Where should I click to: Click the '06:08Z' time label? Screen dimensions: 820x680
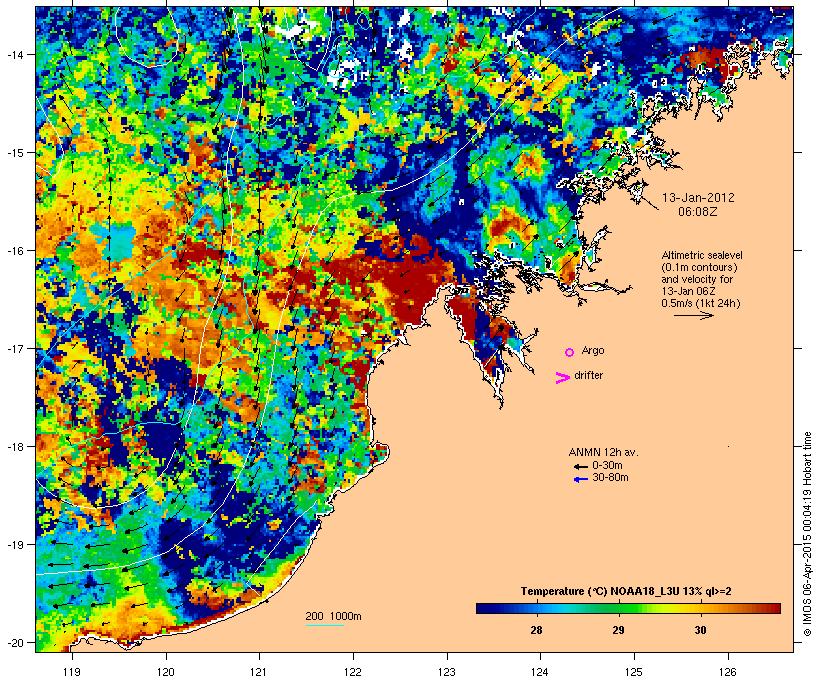pyautogui.click(x=698, y=212)
